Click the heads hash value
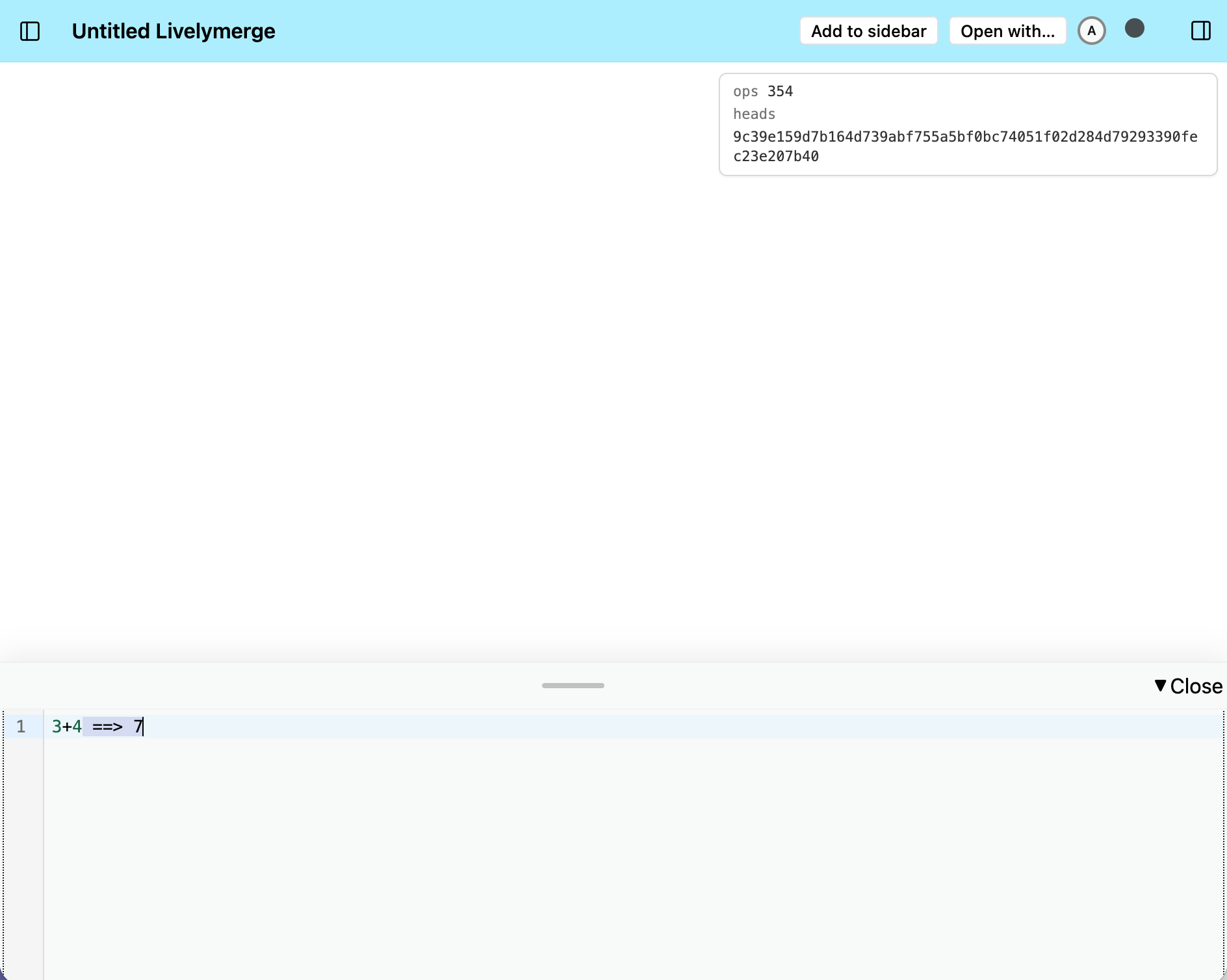Screen dimensions: 1227x980 965,146
